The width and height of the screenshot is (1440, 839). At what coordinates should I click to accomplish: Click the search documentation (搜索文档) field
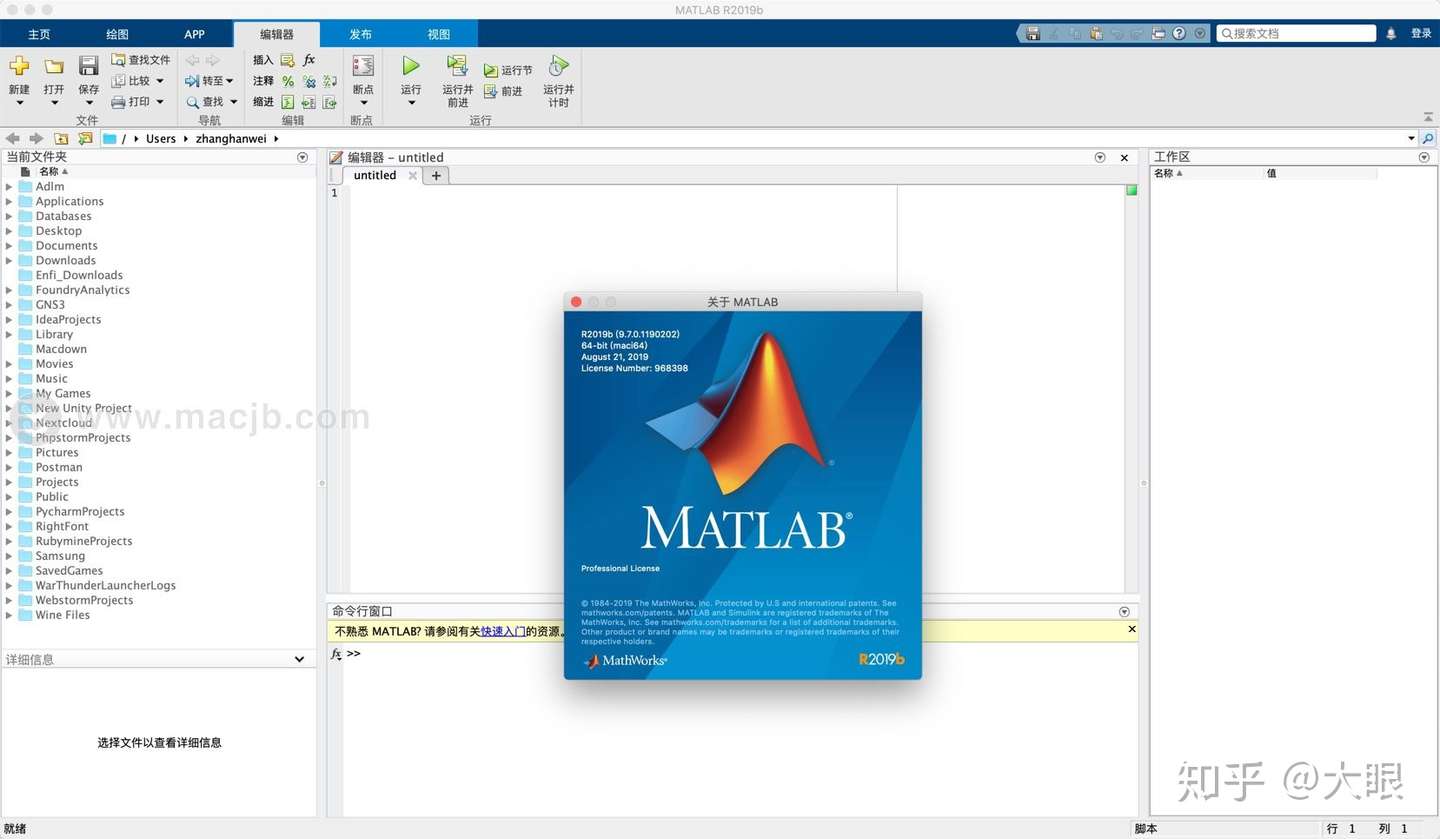[1296, 33]
